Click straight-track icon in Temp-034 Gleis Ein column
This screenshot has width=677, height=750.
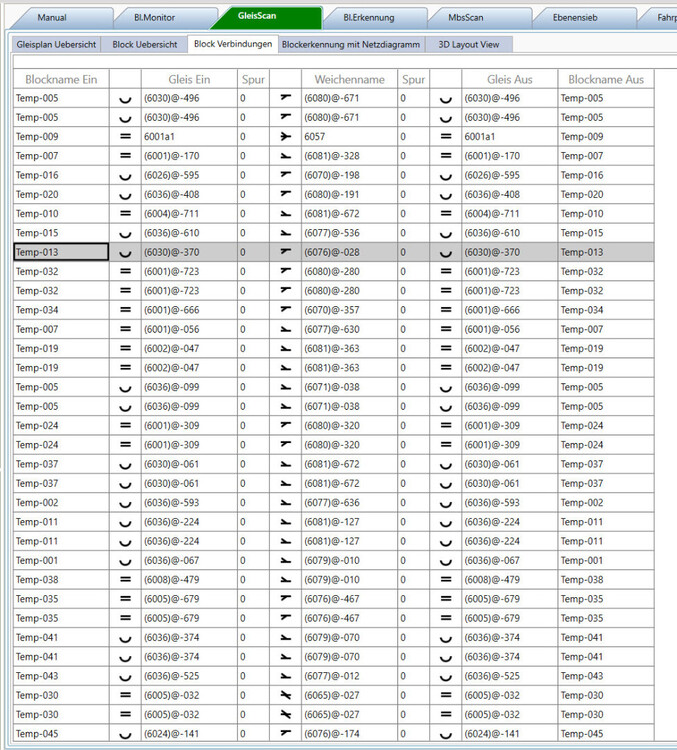pyautogui.click(x=125, y=310)
